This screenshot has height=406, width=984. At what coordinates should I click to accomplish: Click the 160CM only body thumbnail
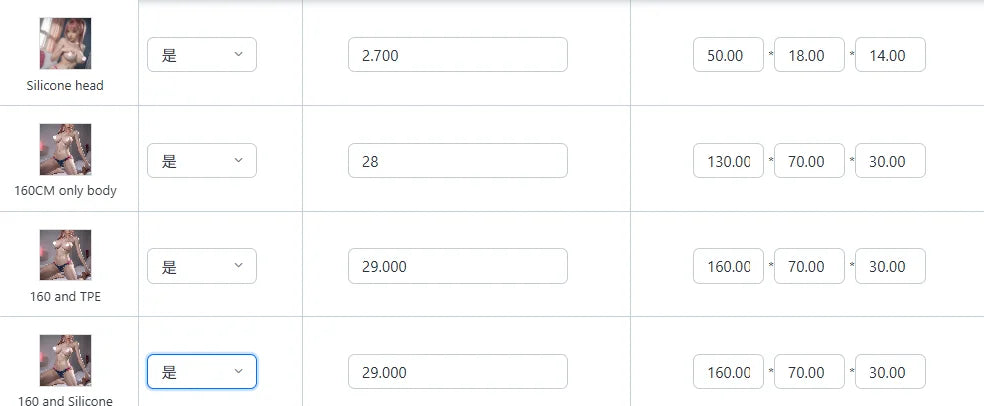click(65, 150)
